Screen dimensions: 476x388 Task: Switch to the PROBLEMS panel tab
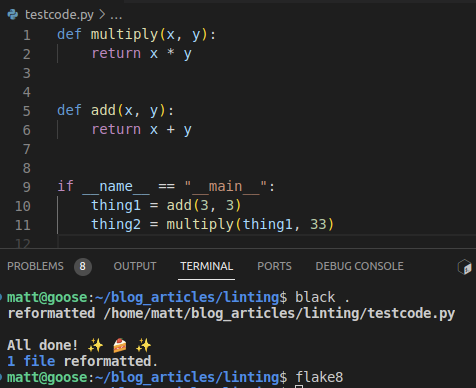pos(35,266)
